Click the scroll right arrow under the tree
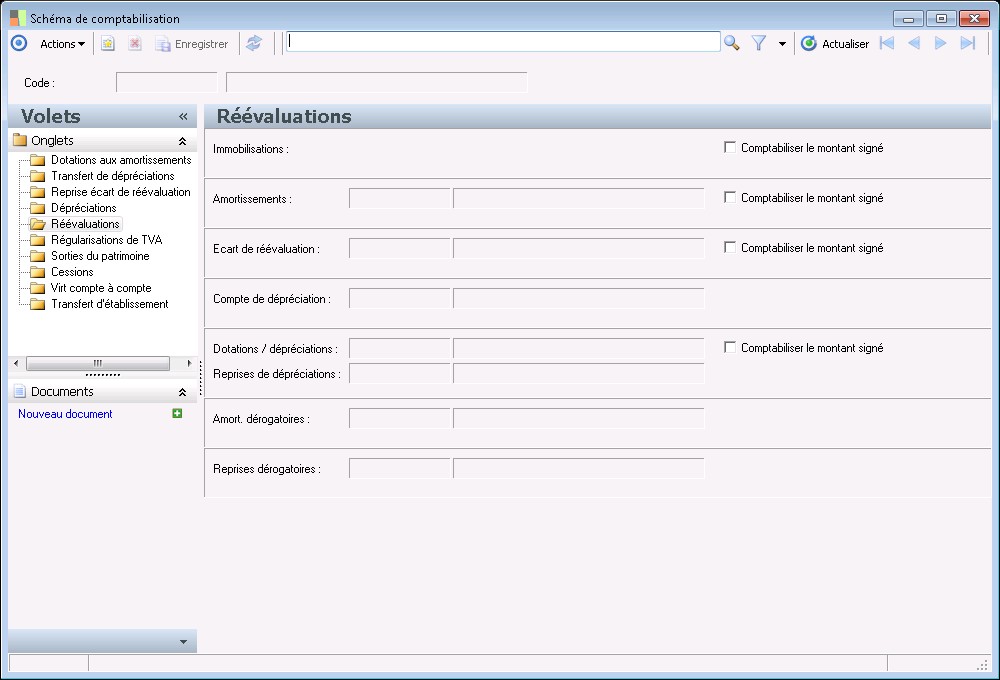This screenshot has width=1000, height=680. pos(189,363)
